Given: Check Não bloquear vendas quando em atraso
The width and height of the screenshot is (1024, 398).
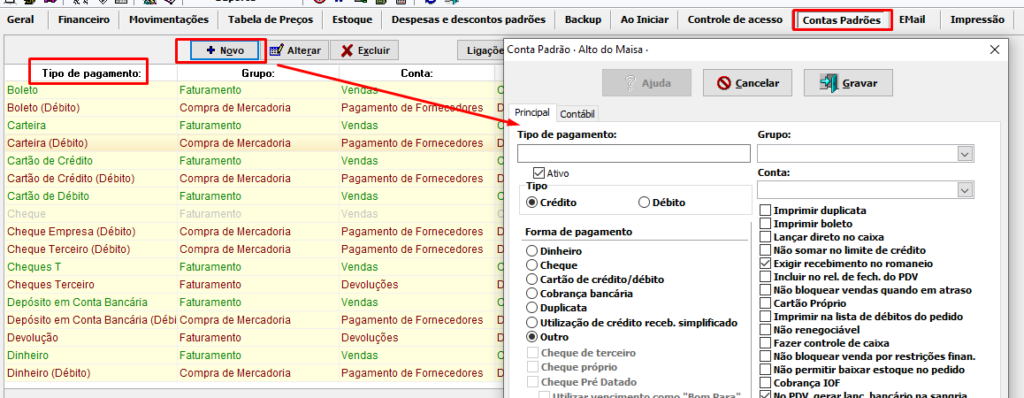Looking at the screenshot, I should pyautogui.click(x=765, y=290).
